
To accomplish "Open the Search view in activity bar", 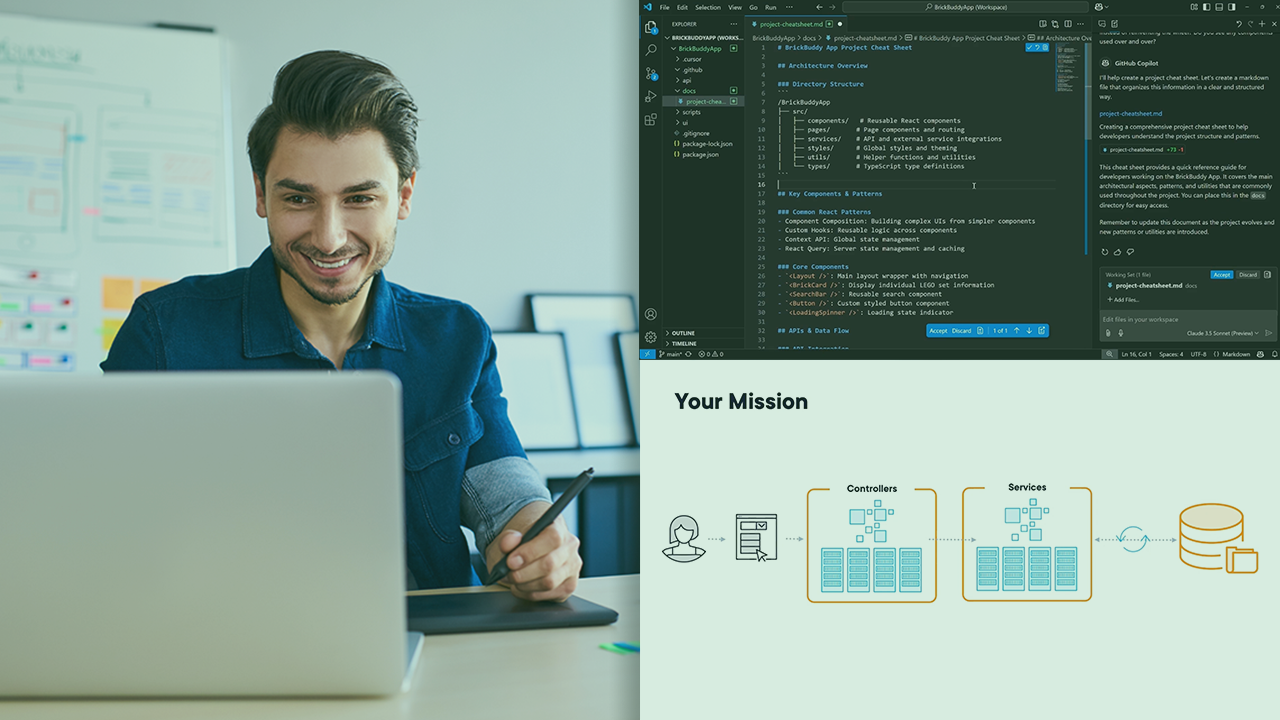I will [651, 50].
